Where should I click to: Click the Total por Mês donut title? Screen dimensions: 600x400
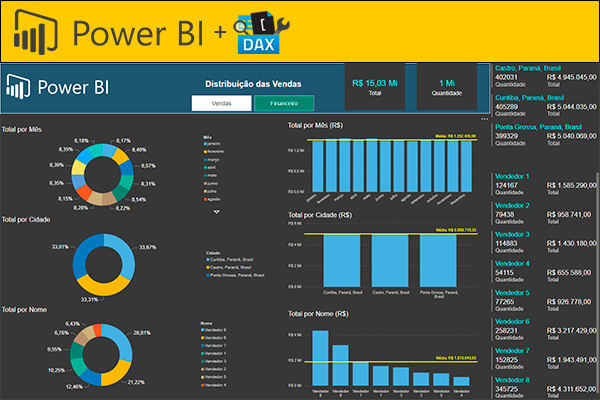point(22,129)
